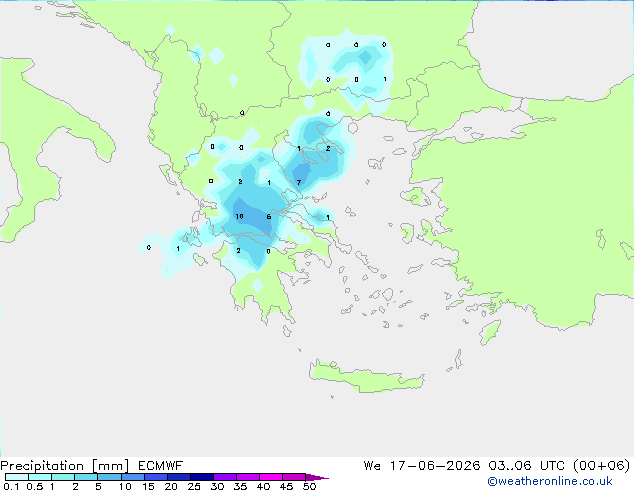This screenshot has width=634, height=490.
Task: Click the 'Precipitation [mm]' title text
Action: tap(65, 466)
